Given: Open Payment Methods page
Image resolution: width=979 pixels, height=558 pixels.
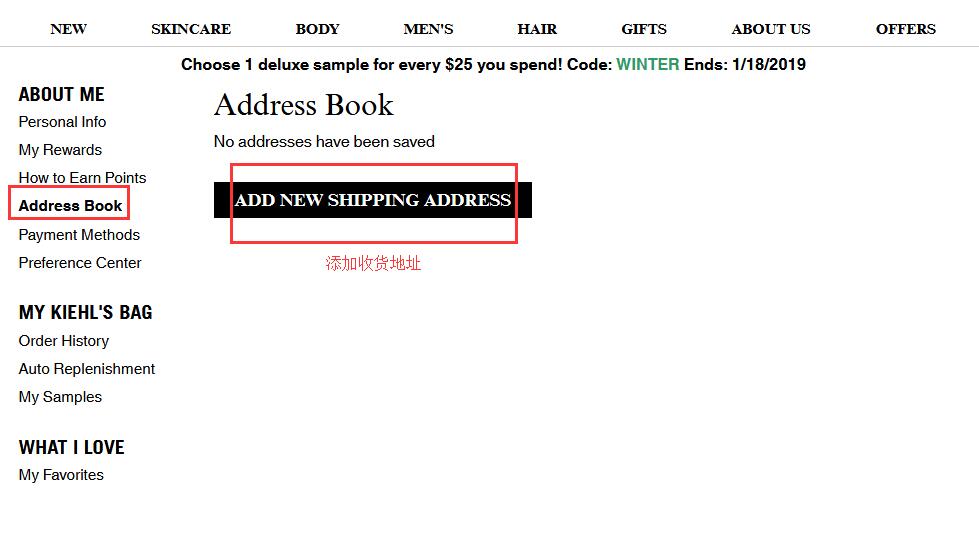Looking at the screenshot, I should tap(79, 235).
